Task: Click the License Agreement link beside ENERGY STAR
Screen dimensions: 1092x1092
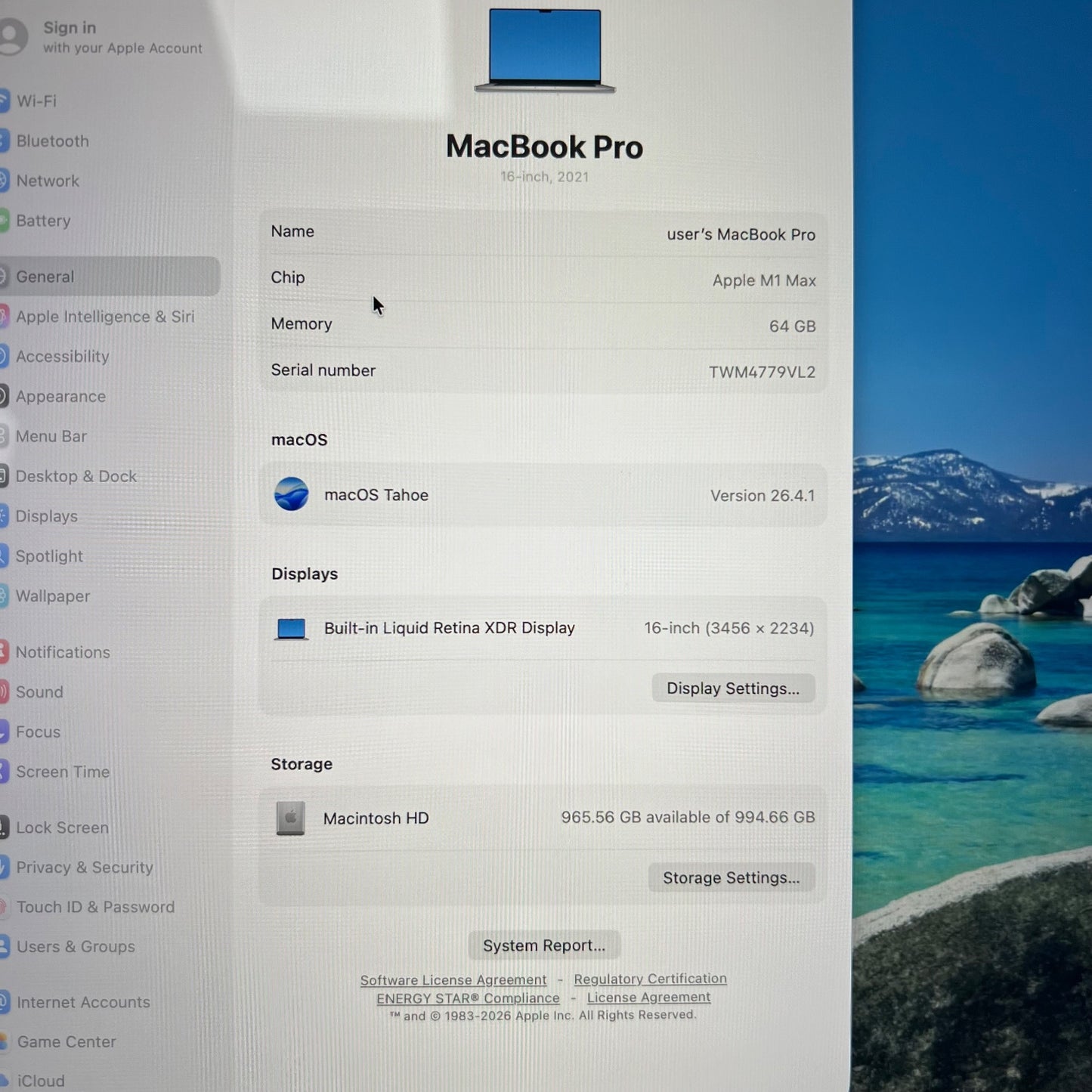Action: tap(649, 998)
